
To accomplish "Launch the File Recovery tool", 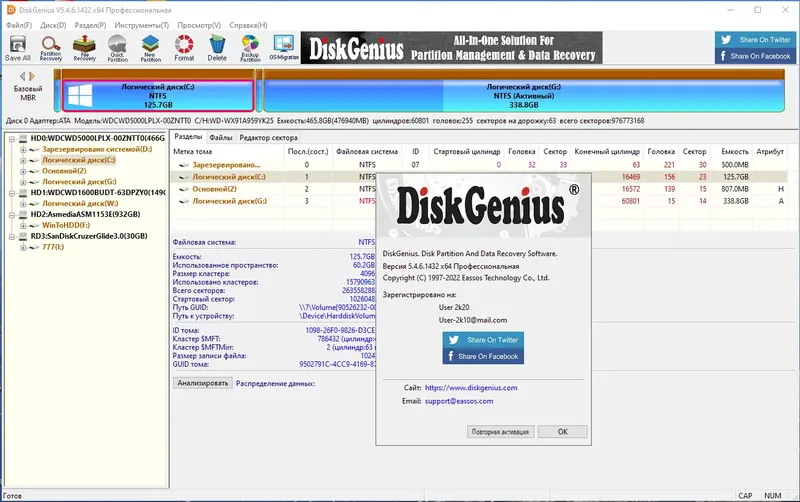I will [84, 48].
